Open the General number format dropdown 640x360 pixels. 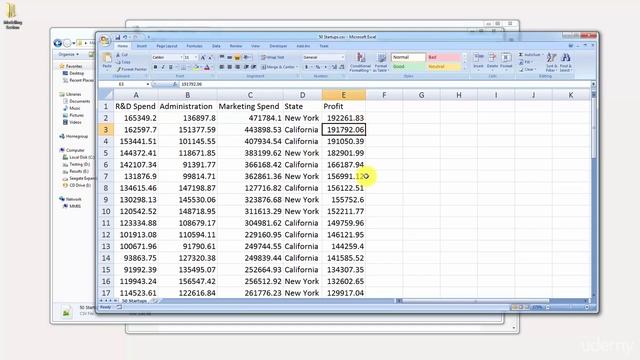tap(342, 58)
